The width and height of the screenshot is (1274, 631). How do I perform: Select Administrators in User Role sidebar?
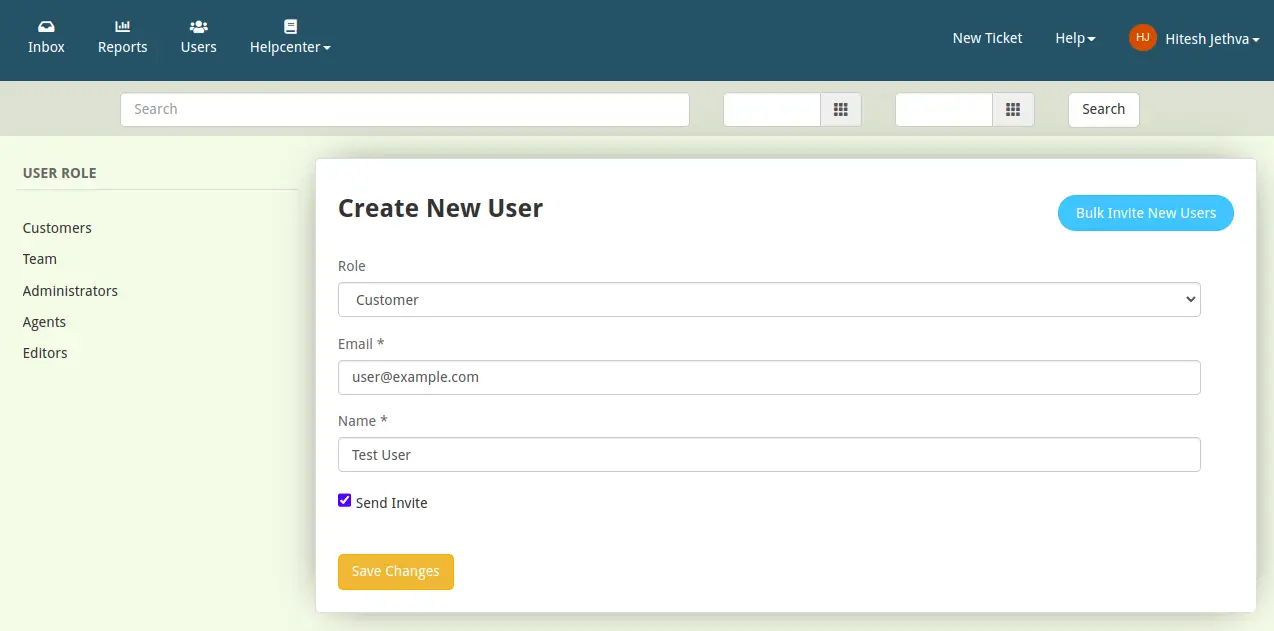click(x=70, y=291)
